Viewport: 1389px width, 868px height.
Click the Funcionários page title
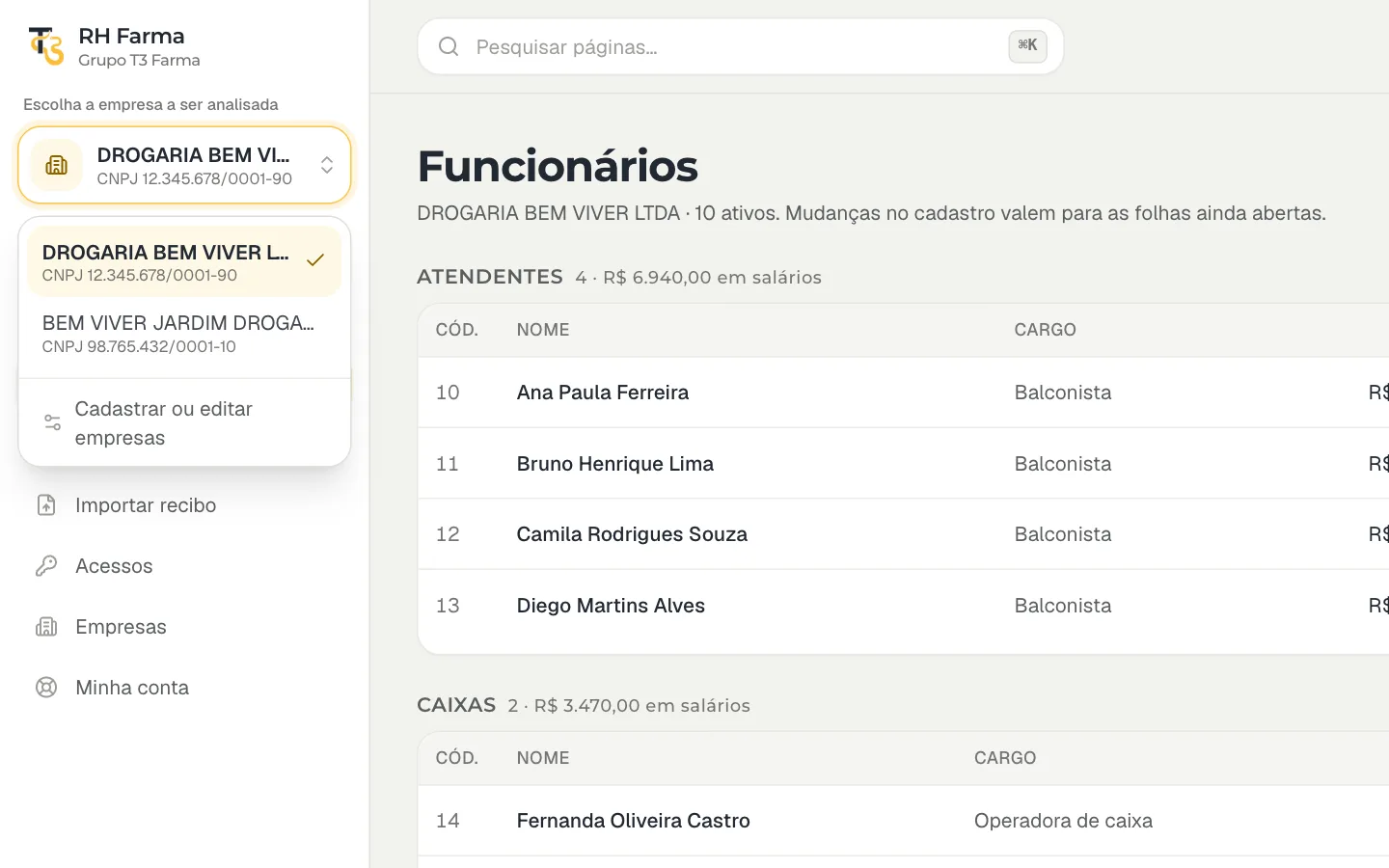click(558, 166)
